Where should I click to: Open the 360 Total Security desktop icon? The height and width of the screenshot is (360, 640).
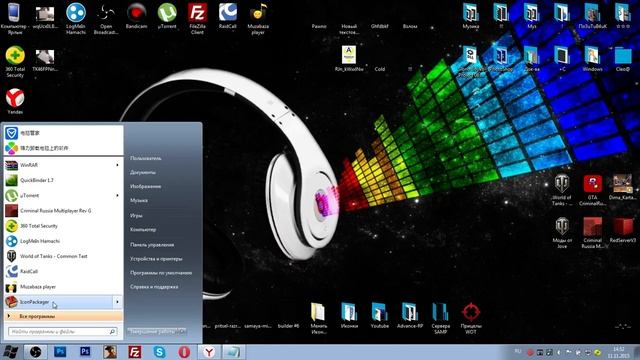click(x=15, y=61)
